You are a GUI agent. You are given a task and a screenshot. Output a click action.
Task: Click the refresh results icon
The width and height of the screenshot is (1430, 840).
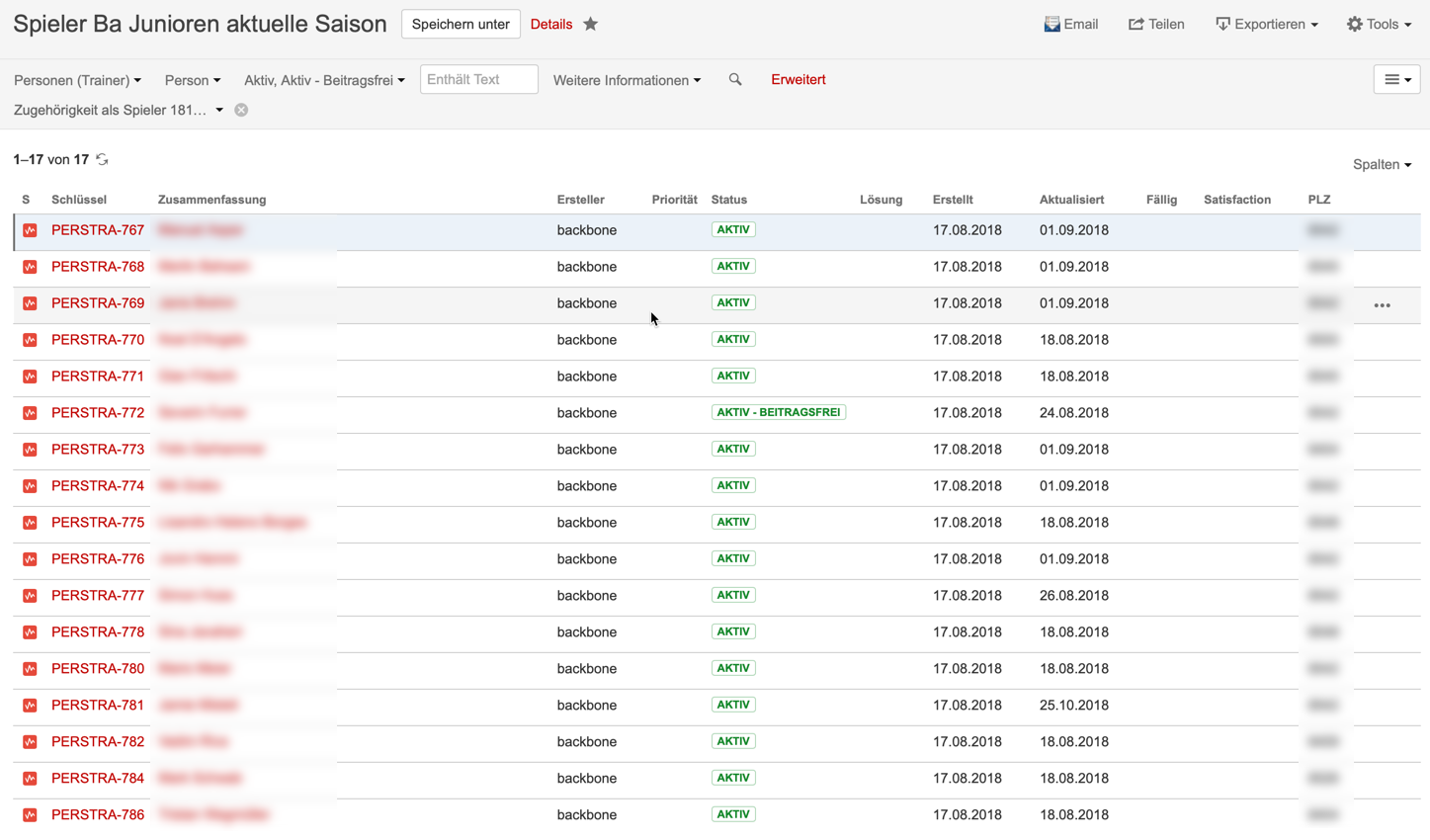(102, 159)
